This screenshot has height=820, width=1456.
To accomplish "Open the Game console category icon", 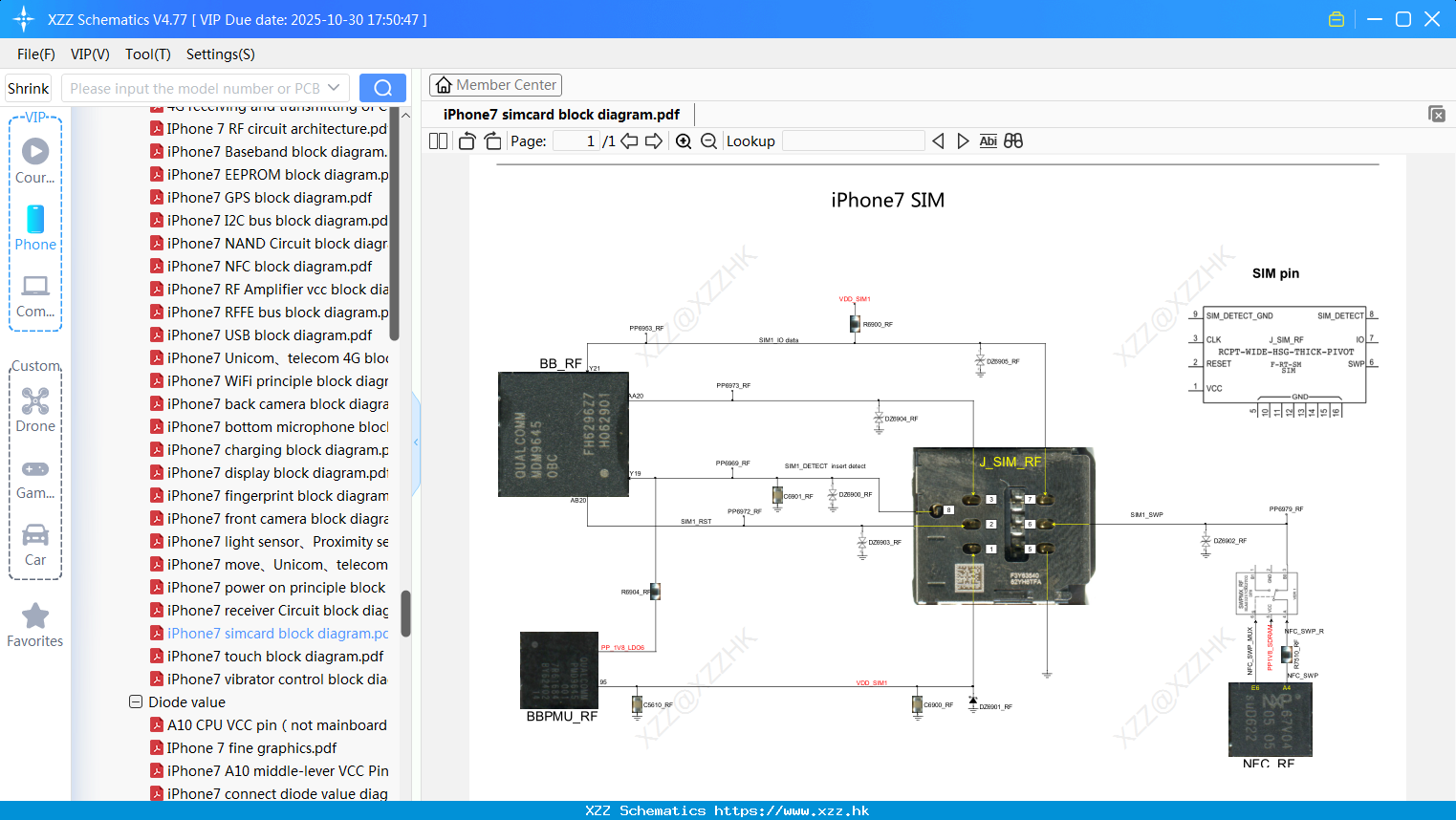I will pyautogui.click(x=35, y=480).
